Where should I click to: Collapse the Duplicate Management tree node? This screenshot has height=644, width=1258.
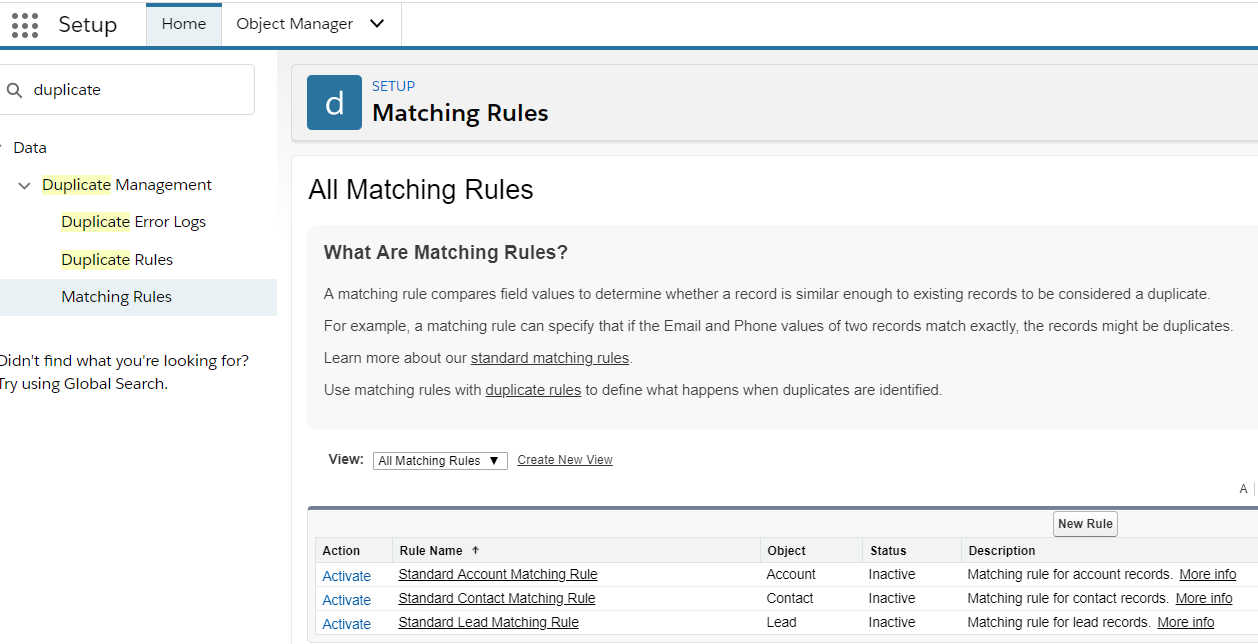click(25, 185)
